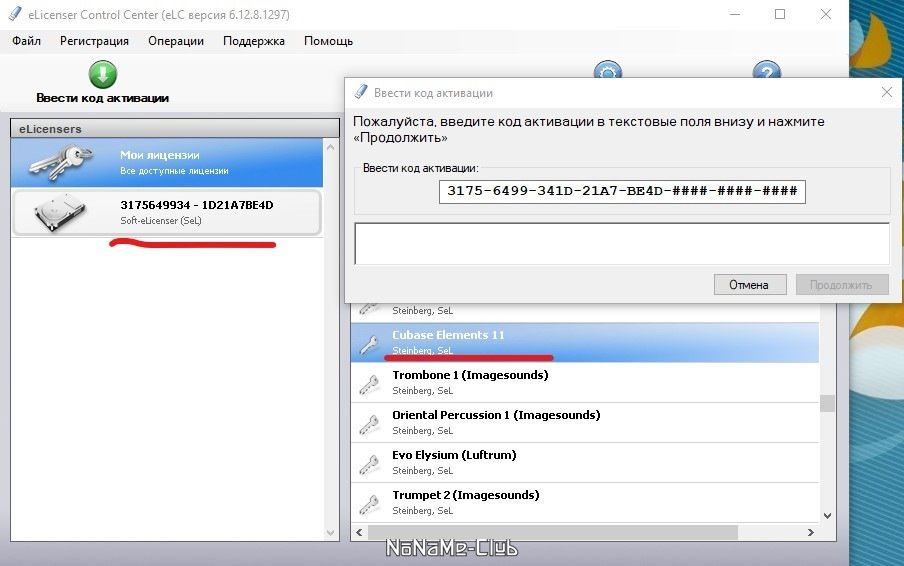This screenshot has height=566, width=904.
Task: Click the licenses list down scroll arrow
Action: 827,516
